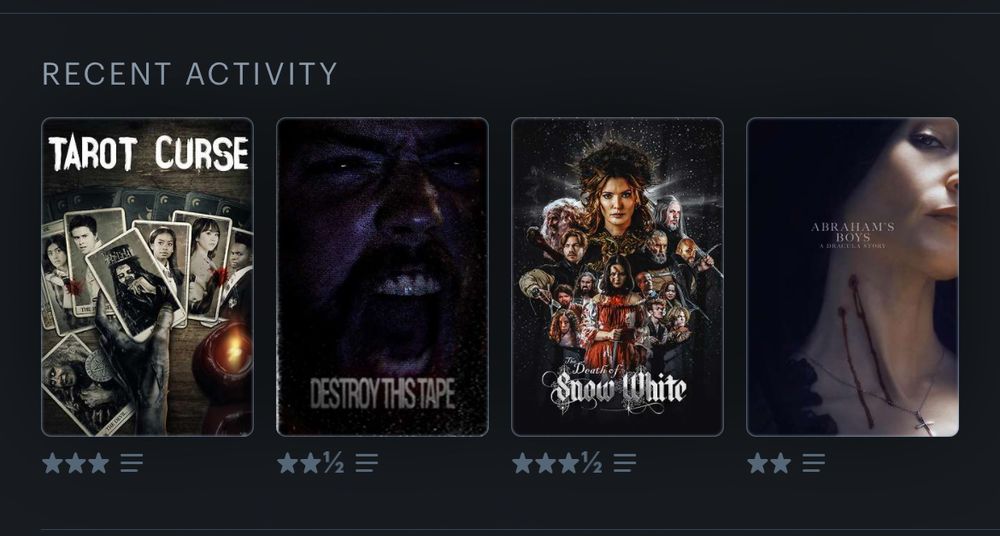
Task: Click the Destroy This Tape title on the poster
Action: (x=383, y=393)
